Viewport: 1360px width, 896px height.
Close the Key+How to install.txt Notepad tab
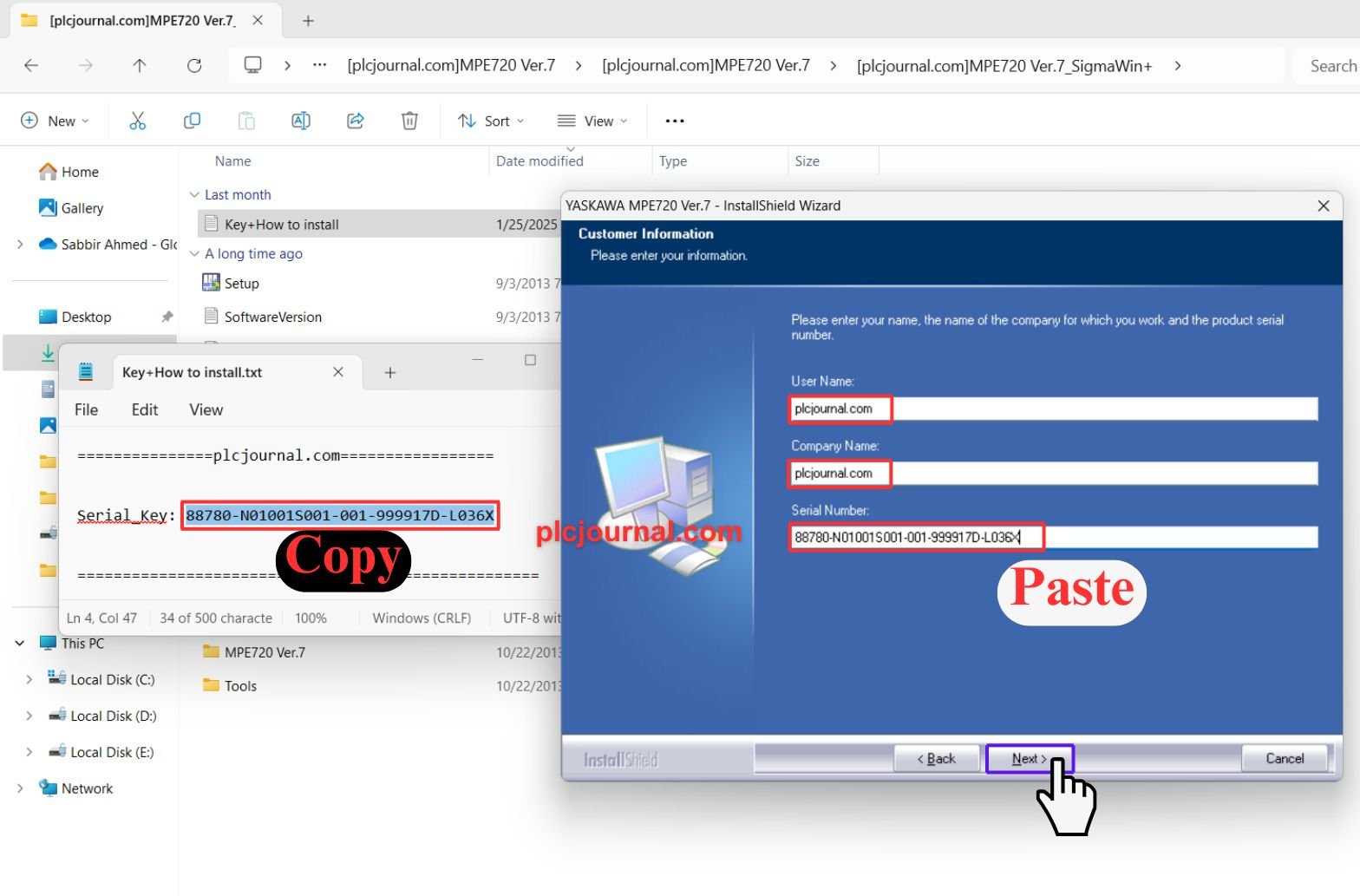coord(338,372)
